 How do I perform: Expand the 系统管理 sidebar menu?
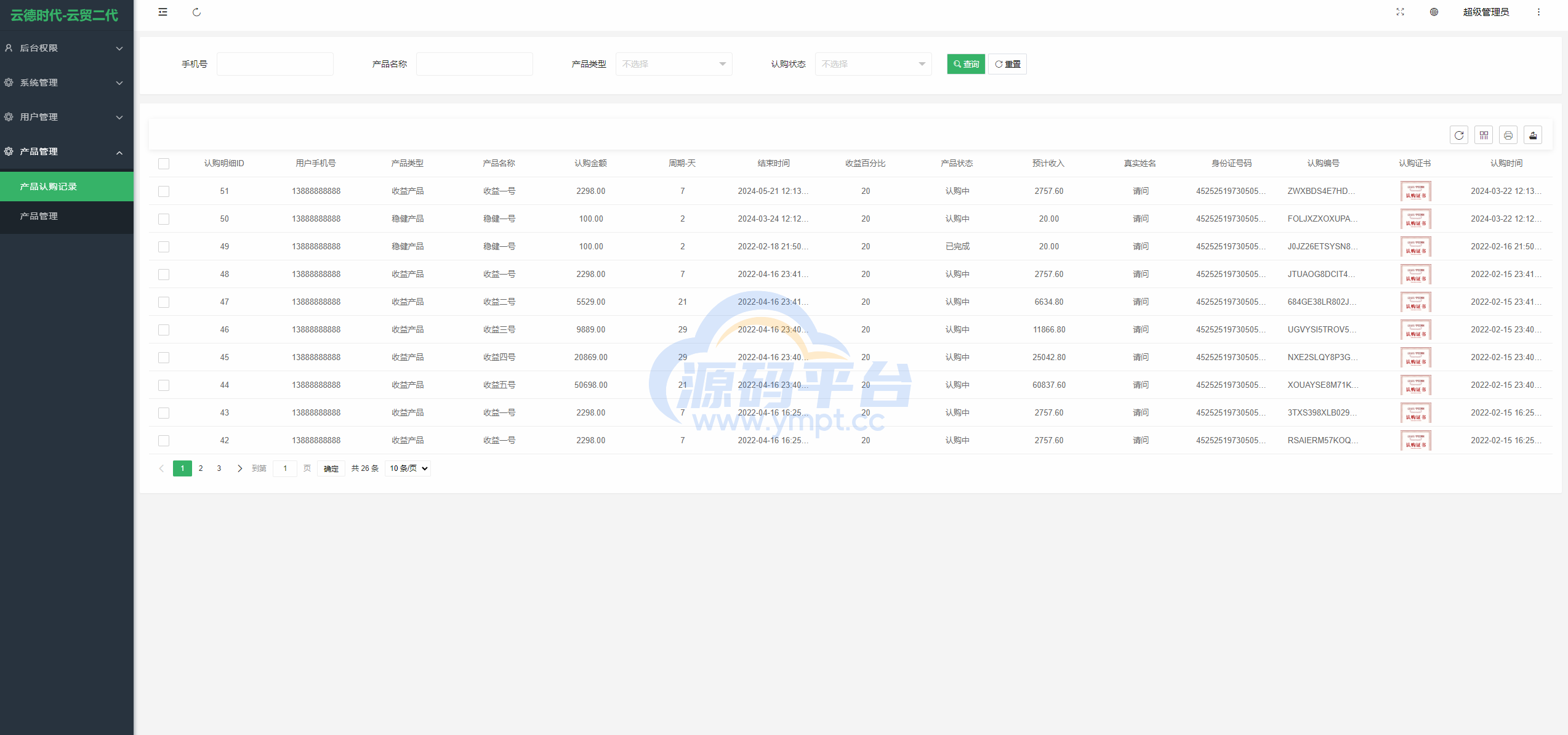(x=66, y=82)
